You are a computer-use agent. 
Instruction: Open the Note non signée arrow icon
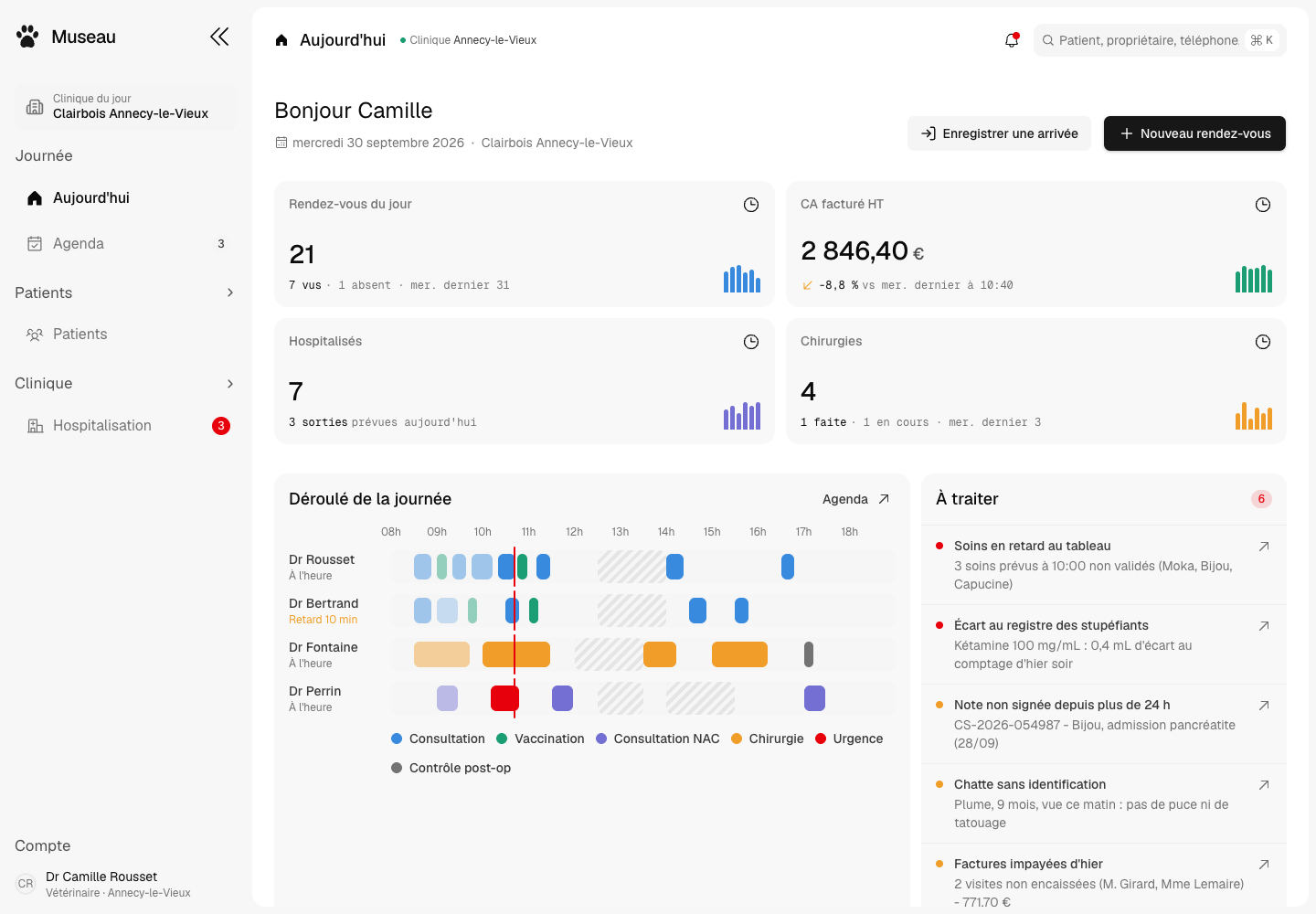(x=1264, y=706)
